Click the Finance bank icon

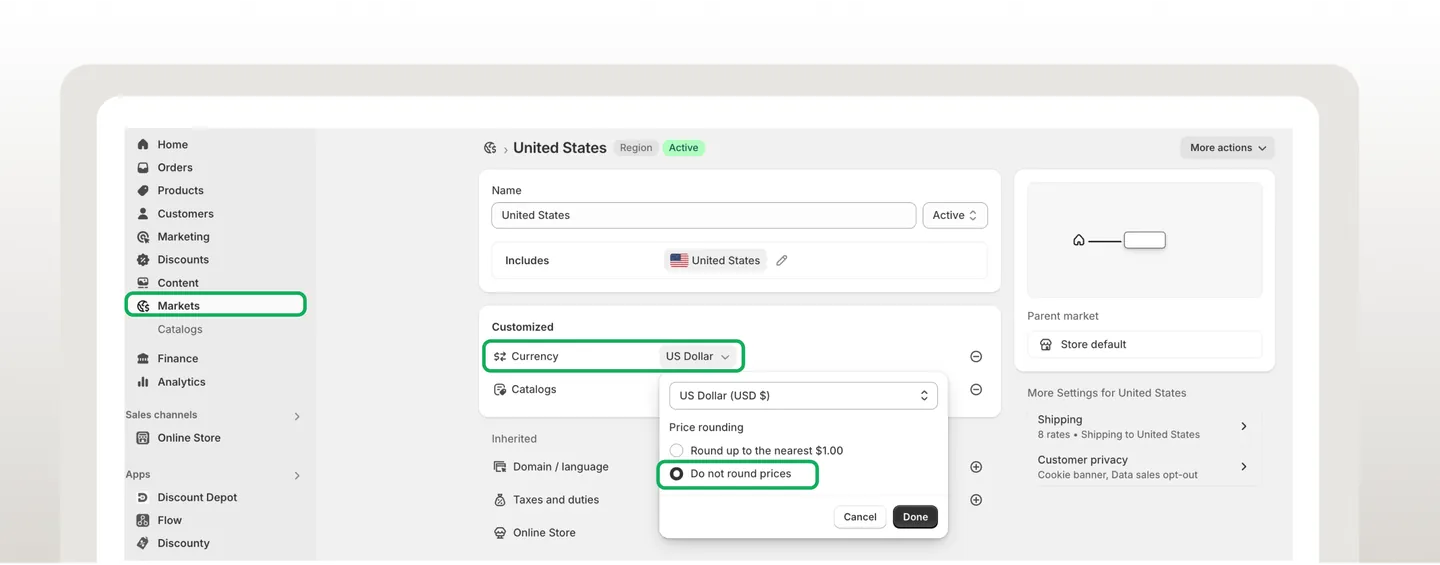click(x=143, y=359)
